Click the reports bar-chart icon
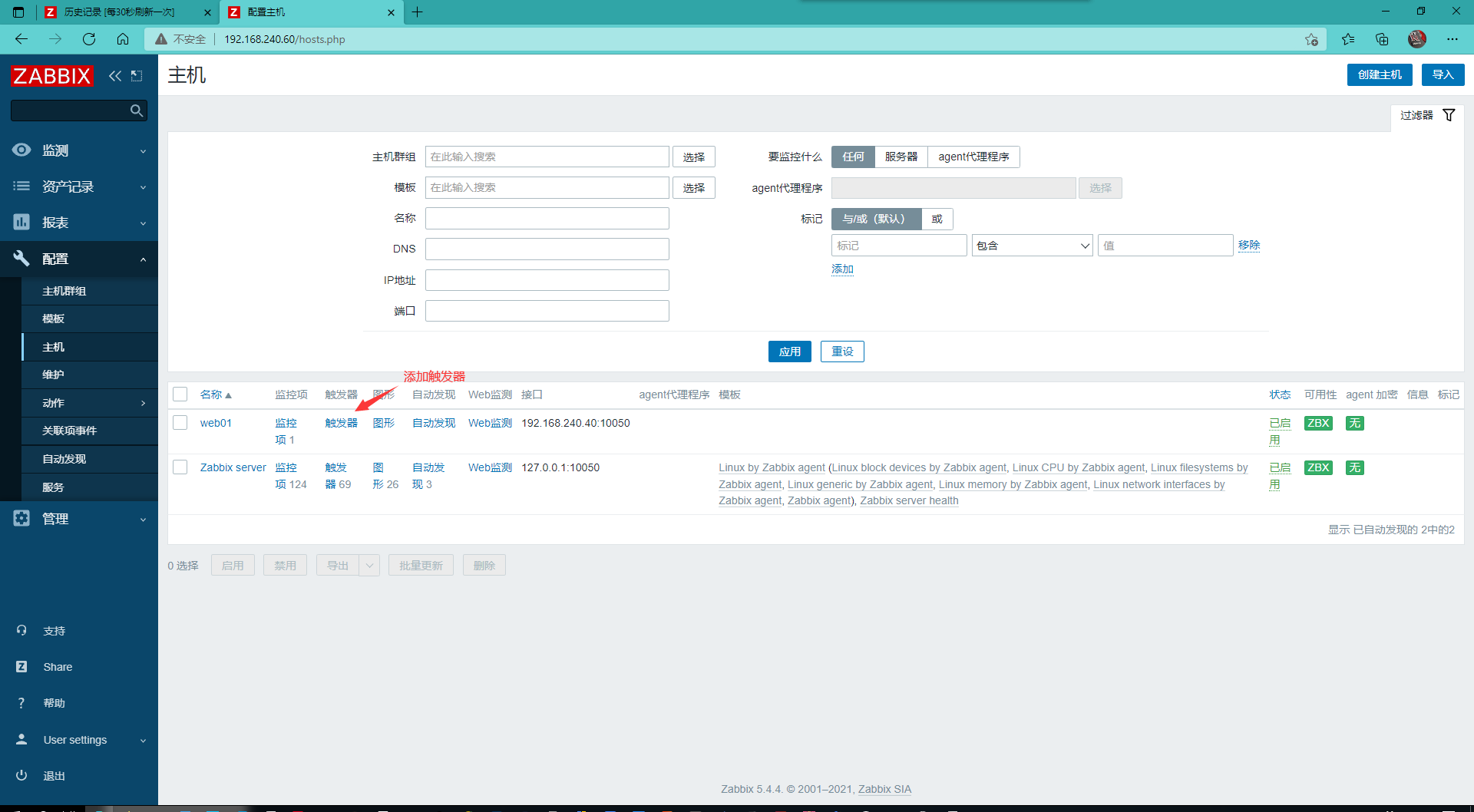 click(21, 222)
